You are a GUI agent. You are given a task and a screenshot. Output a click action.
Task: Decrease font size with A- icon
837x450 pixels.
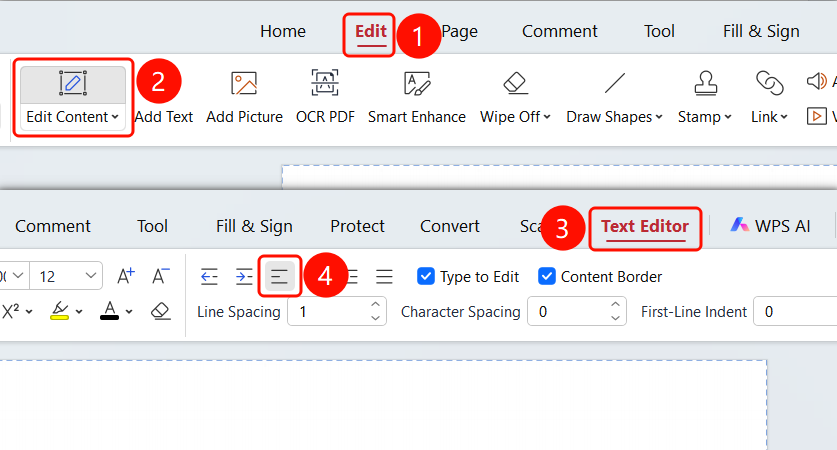(160, 276)
